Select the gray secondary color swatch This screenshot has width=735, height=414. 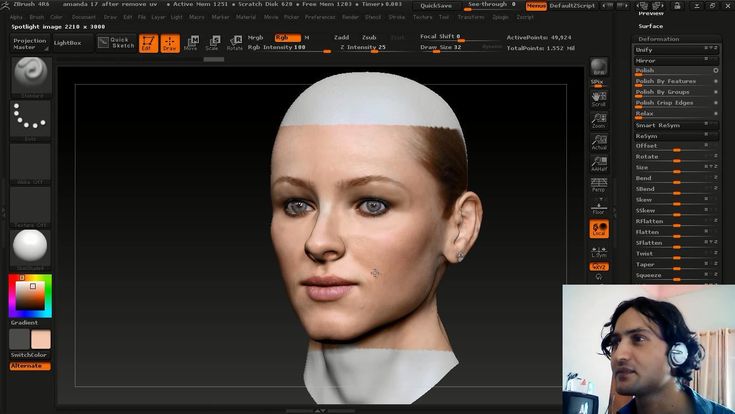[x=19, y=339]
